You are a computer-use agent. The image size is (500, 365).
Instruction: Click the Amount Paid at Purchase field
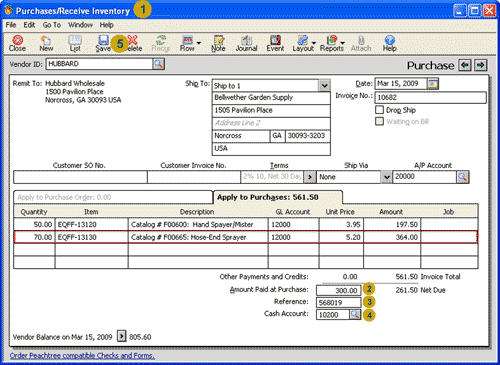338,290
